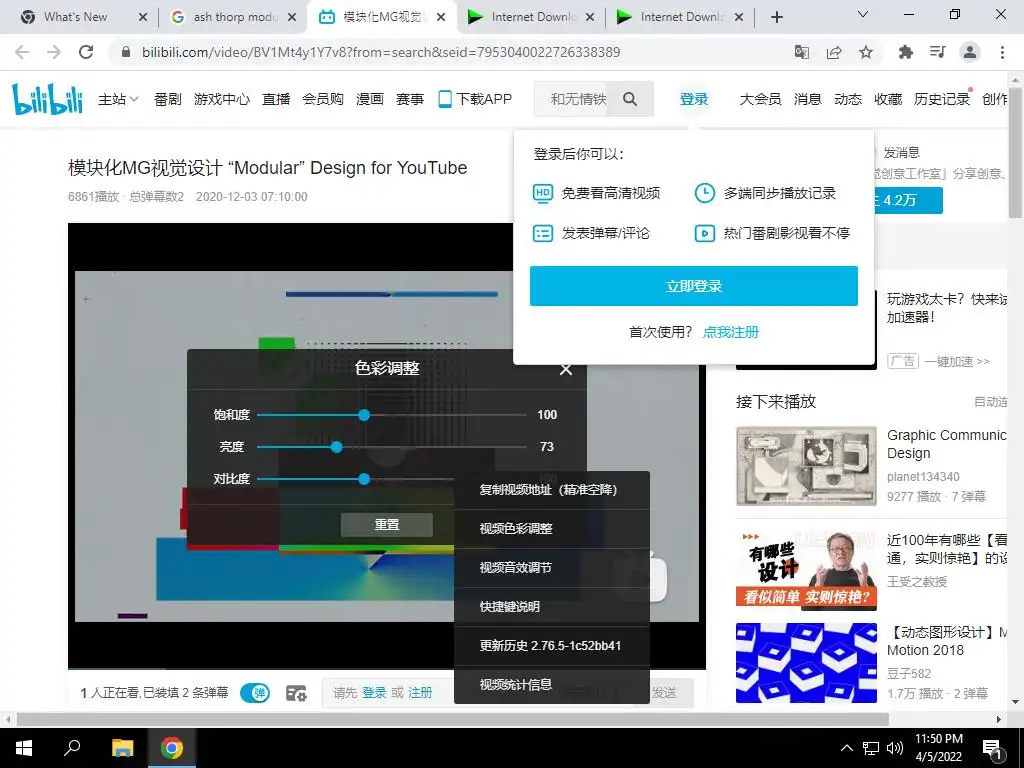Go back with the browser back arrow
This screenshot has height=768, width=1024.
point(22,52)
